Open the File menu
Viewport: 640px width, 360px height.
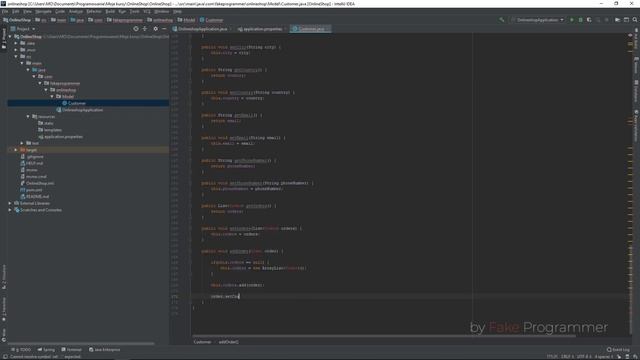pyautogui.click(x=5, y=11)
